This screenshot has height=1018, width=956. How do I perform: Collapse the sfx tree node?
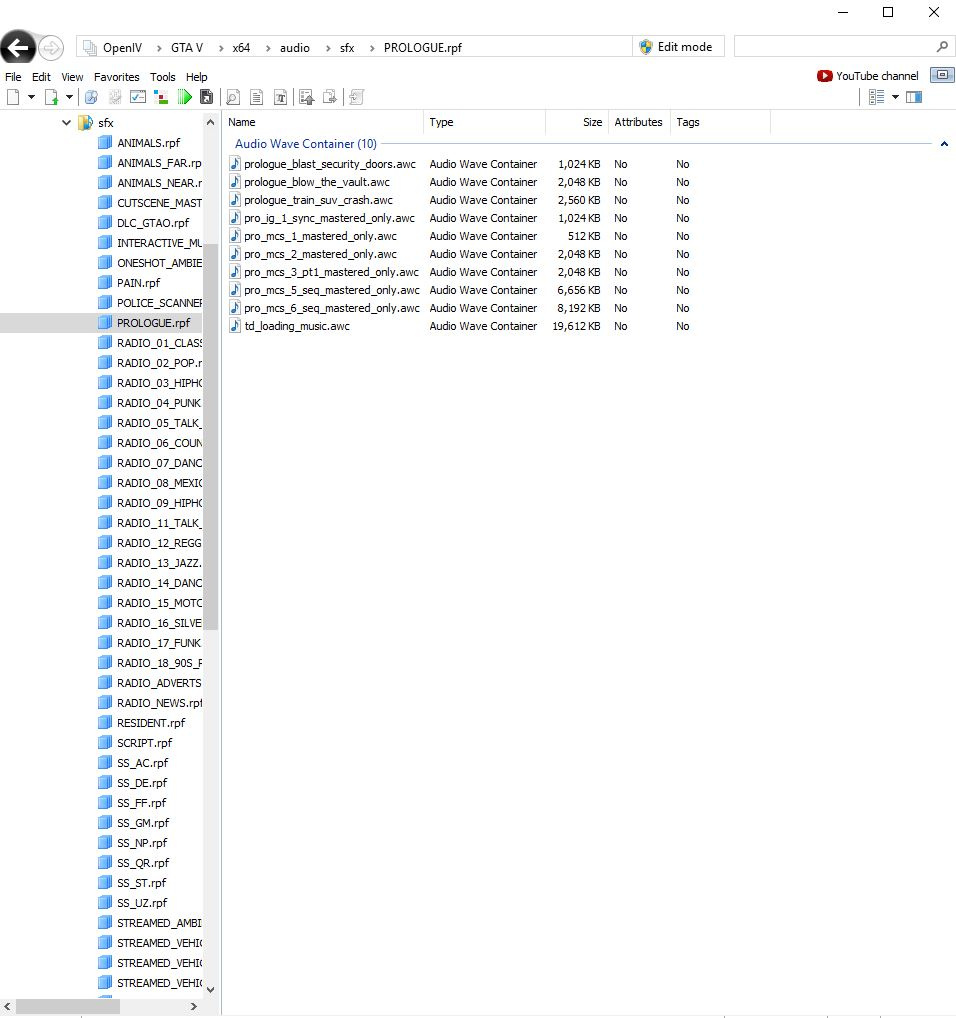pos(66,123)
